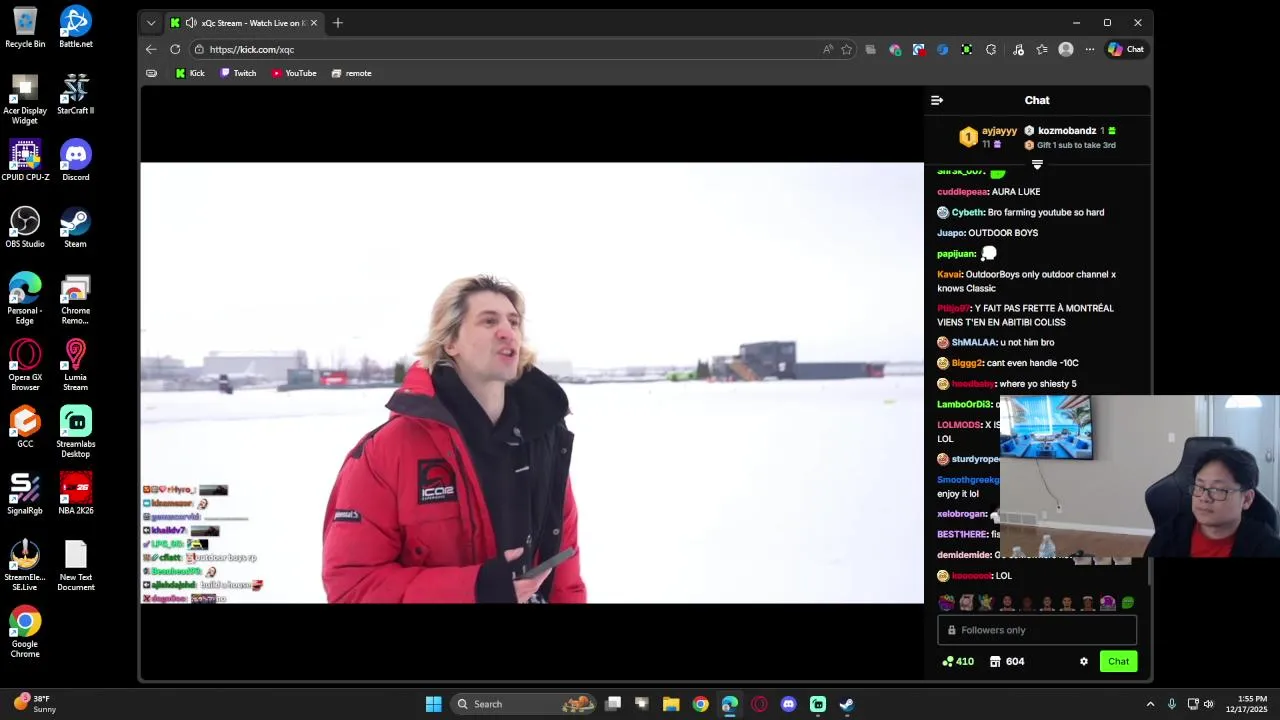
Task: Open Twitch bookmark in favorites bar
Action: (x=238, y=73)
